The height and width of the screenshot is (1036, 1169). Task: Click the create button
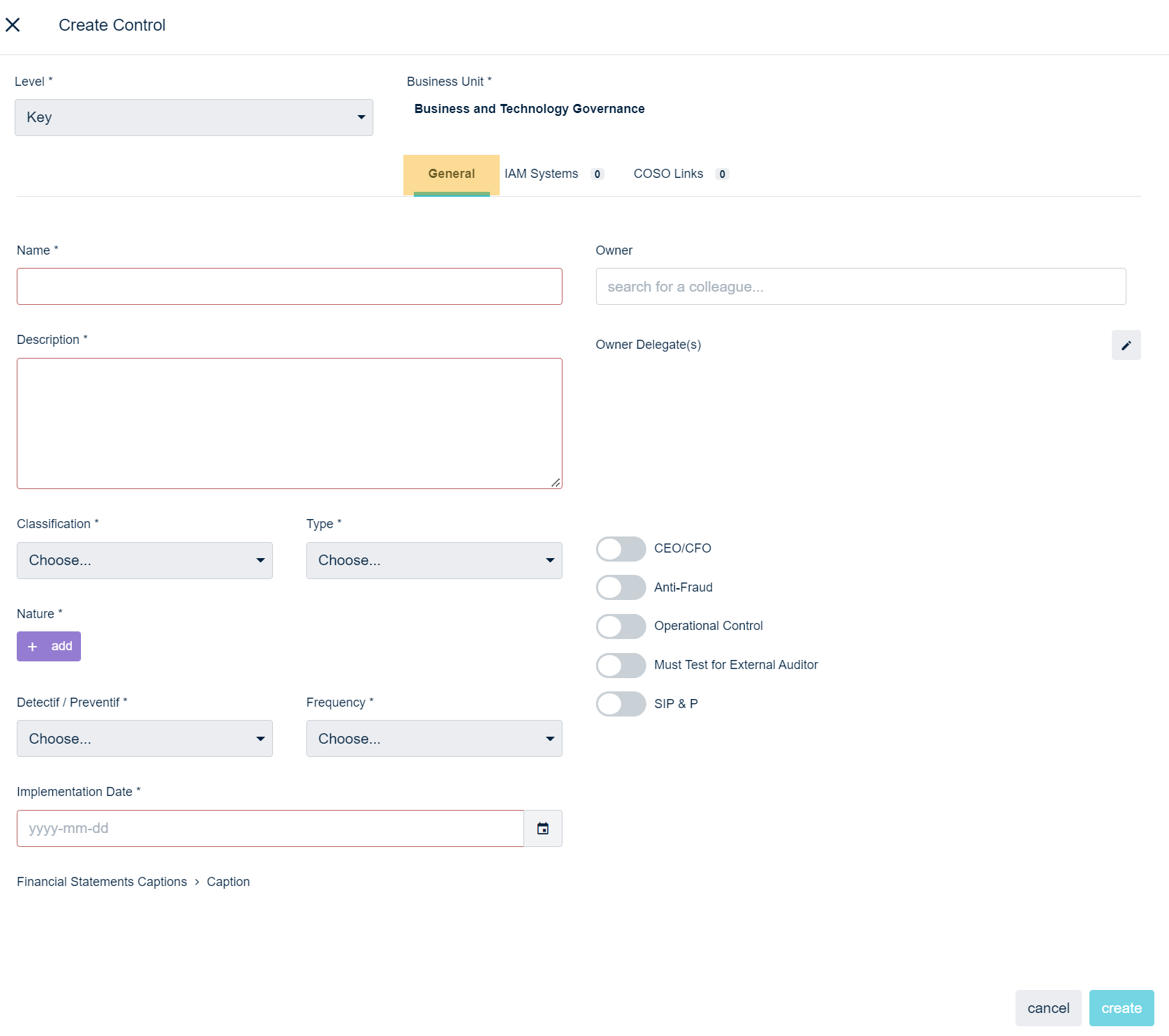[x=1121, y=1008]
